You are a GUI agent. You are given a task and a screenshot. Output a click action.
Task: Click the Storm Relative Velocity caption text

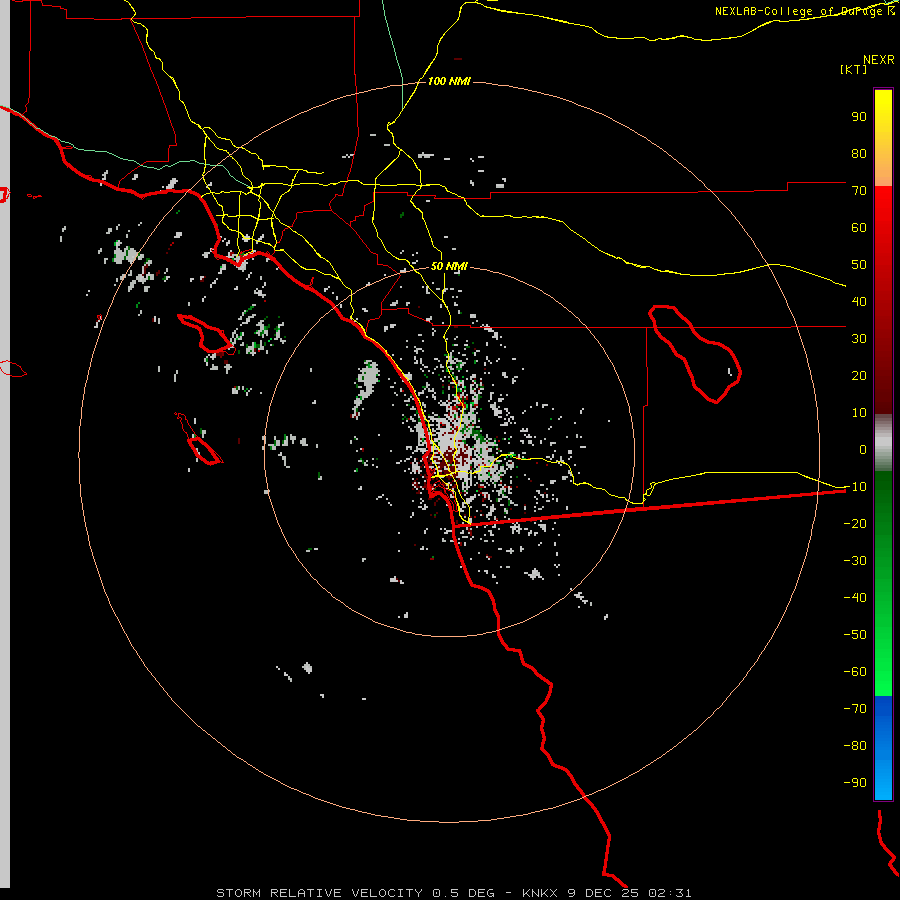[x=453, y=893]
